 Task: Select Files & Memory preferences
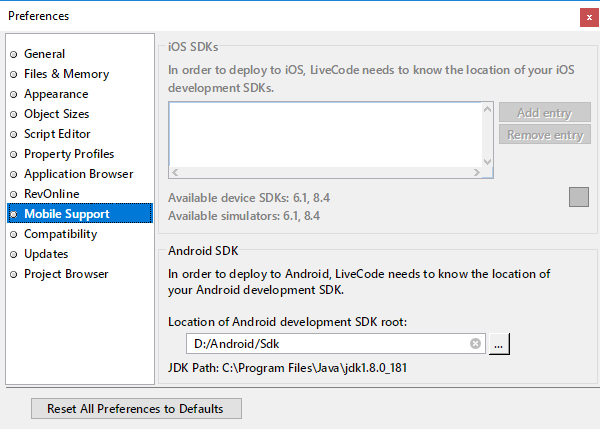[x=66, y=74]
